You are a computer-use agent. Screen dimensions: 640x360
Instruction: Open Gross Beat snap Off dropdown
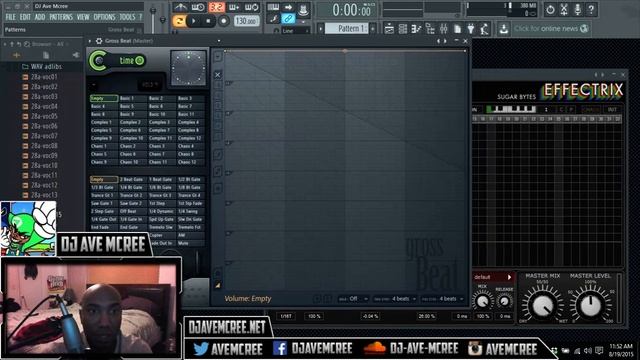[x=353, y=299]
